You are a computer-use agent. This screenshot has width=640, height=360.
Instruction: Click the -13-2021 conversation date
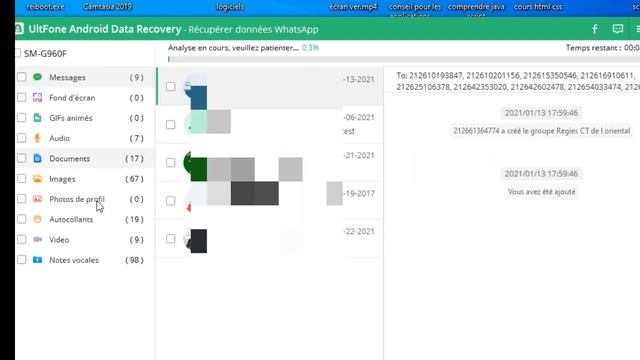pos(359,79)
